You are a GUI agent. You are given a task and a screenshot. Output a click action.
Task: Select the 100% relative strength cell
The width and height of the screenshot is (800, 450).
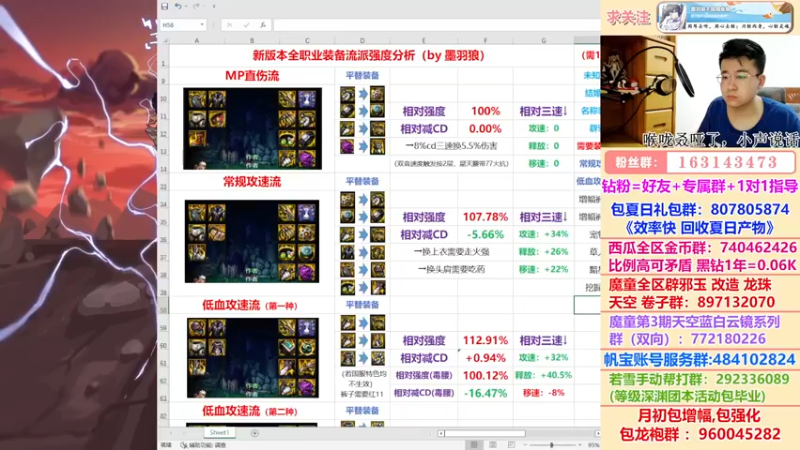[485, 111]
